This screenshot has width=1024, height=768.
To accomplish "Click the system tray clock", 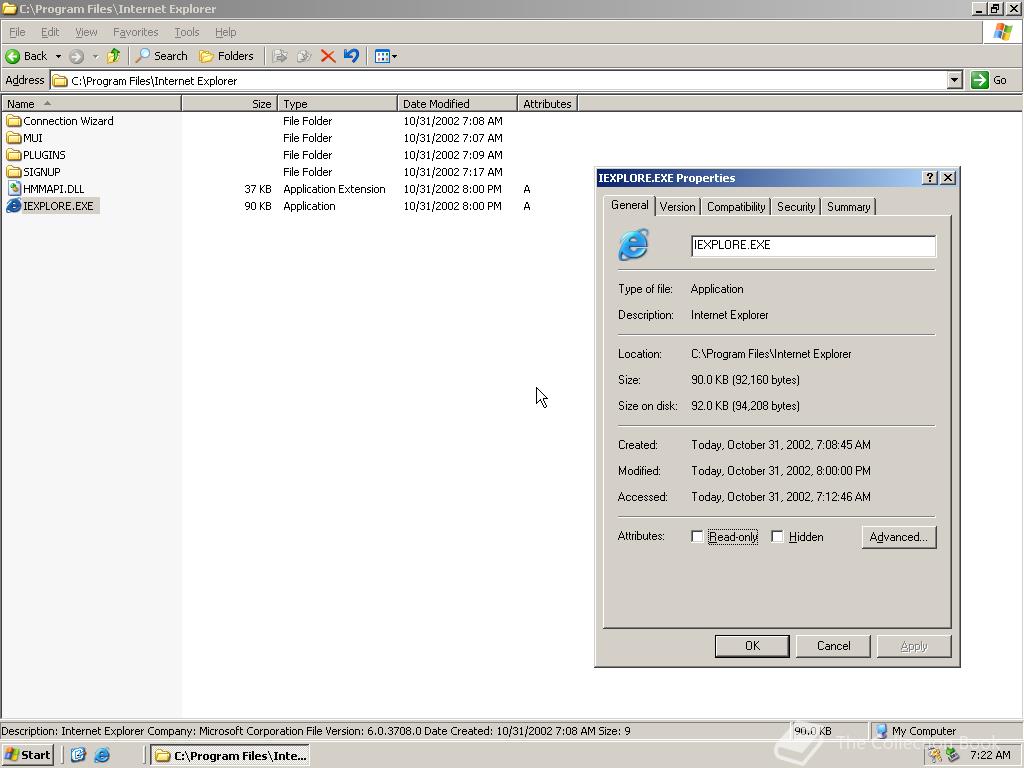I will point(990,755).
